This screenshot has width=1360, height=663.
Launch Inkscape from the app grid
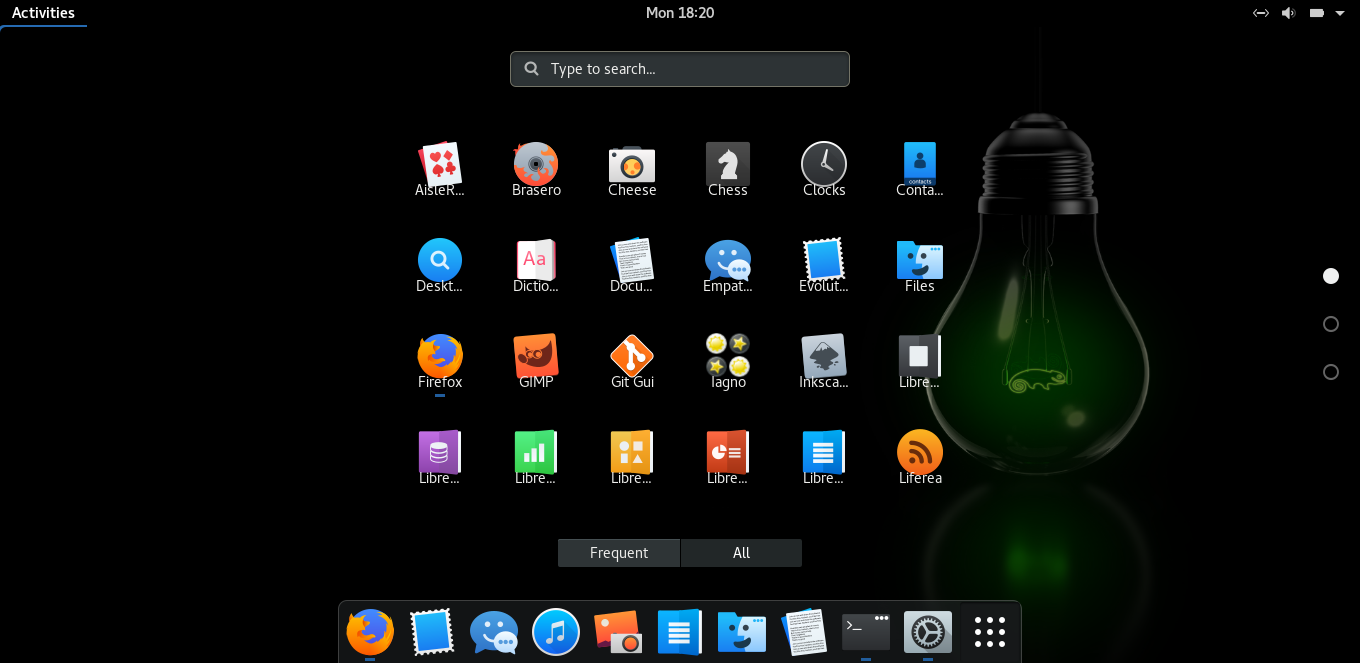point(824,358)
